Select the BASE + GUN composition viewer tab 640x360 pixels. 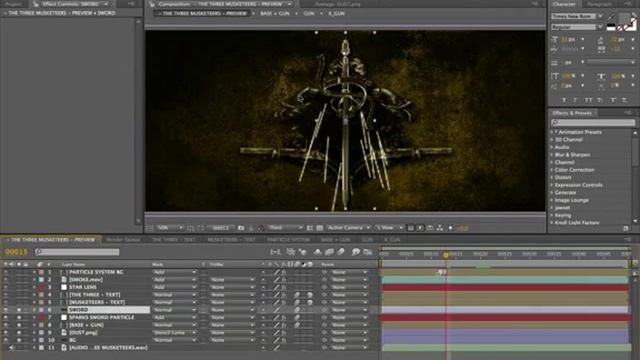(275, 13)
